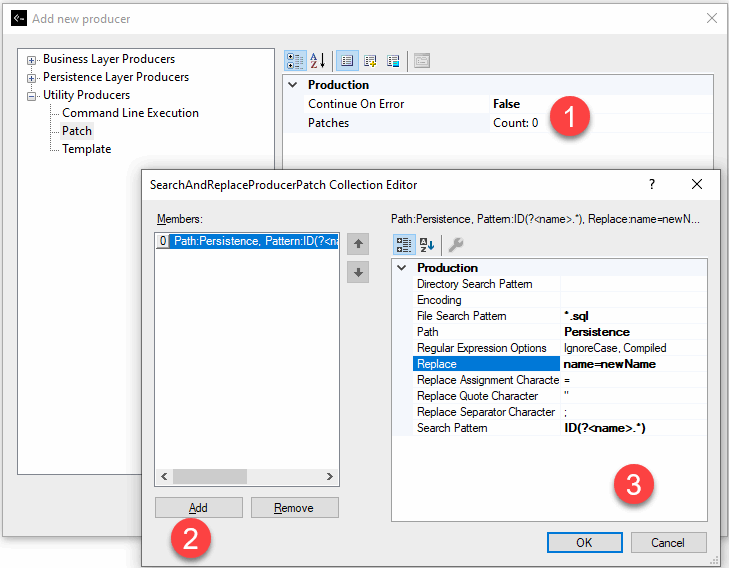Click OK in Collection Editor
This screenshot has width=729, height=568.
(584, 542)
